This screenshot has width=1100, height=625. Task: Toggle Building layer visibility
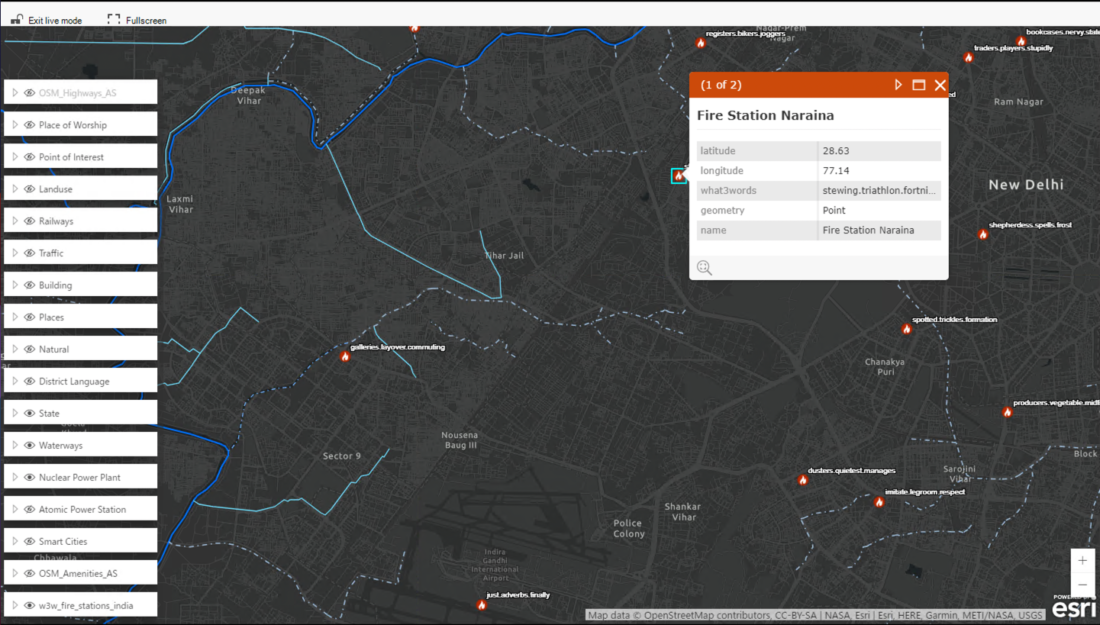pyautogui.click(x=29, y=285)
